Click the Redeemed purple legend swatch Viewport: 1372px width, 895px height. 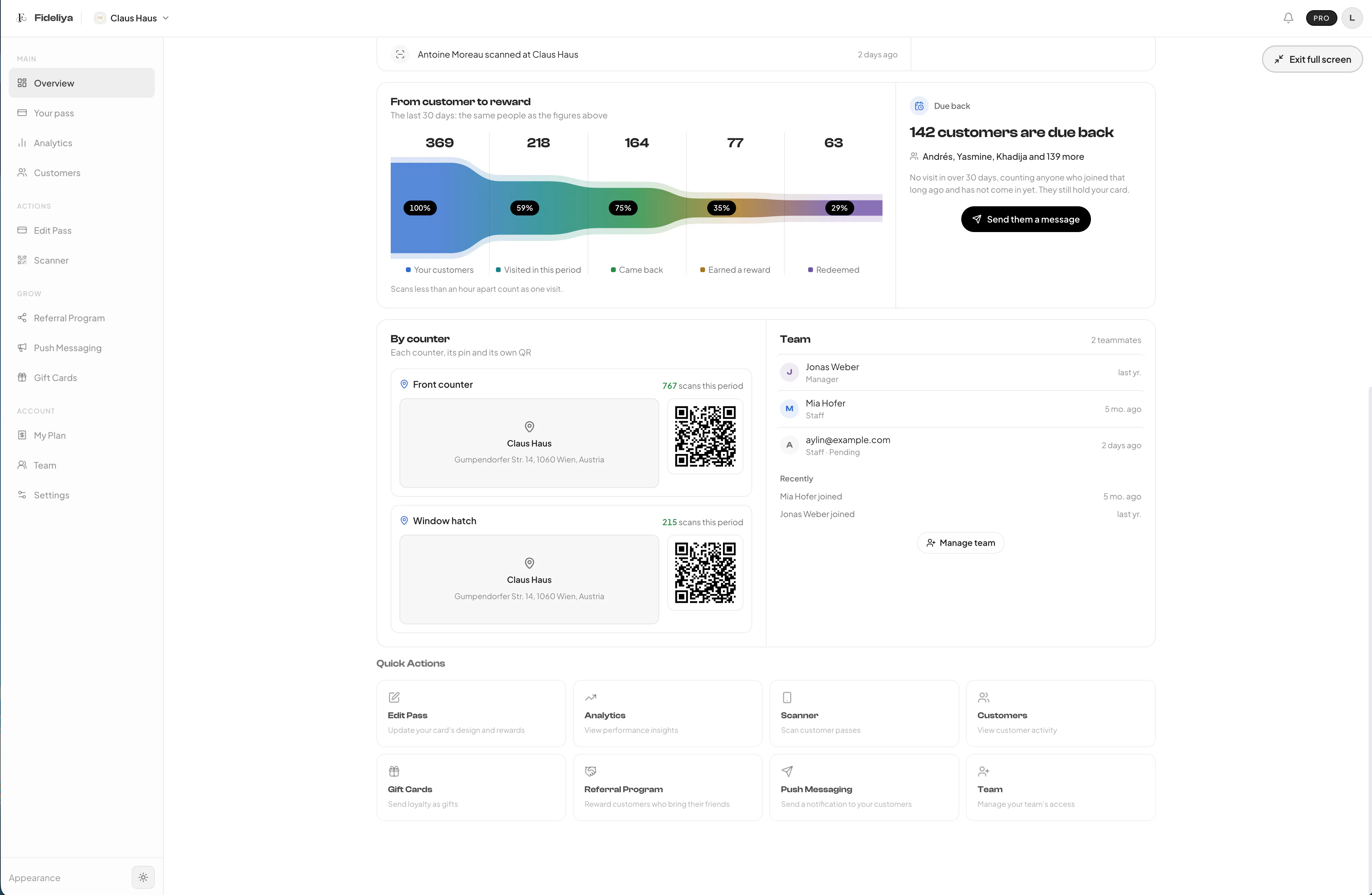[811, 270]
